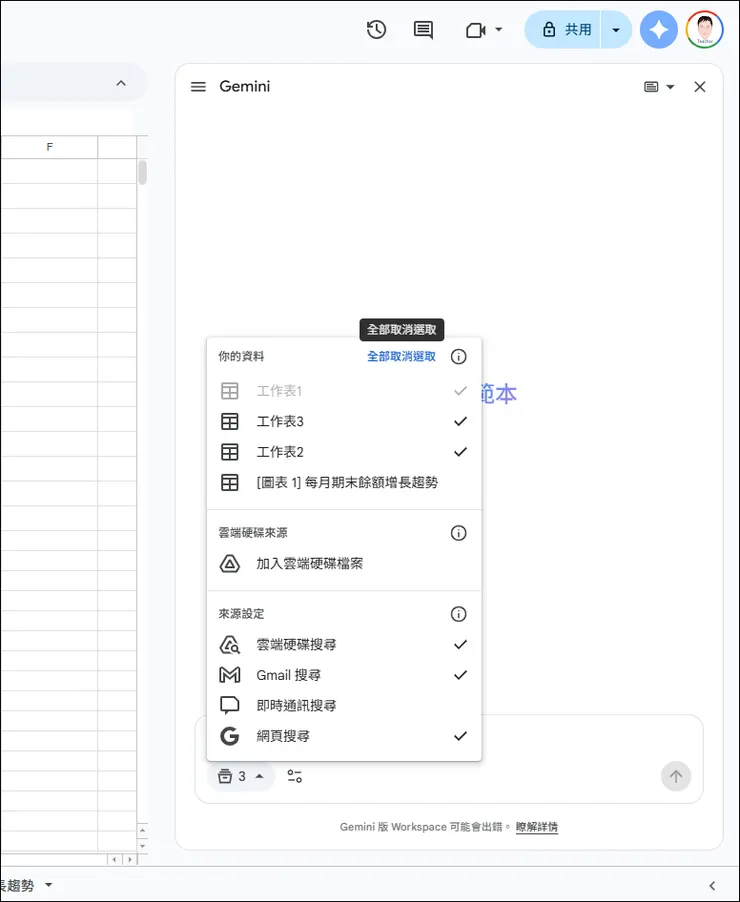The image size is (740, 902).
Task: Collapse the toolbar with the up chevron
Action: tap(121, 83)
